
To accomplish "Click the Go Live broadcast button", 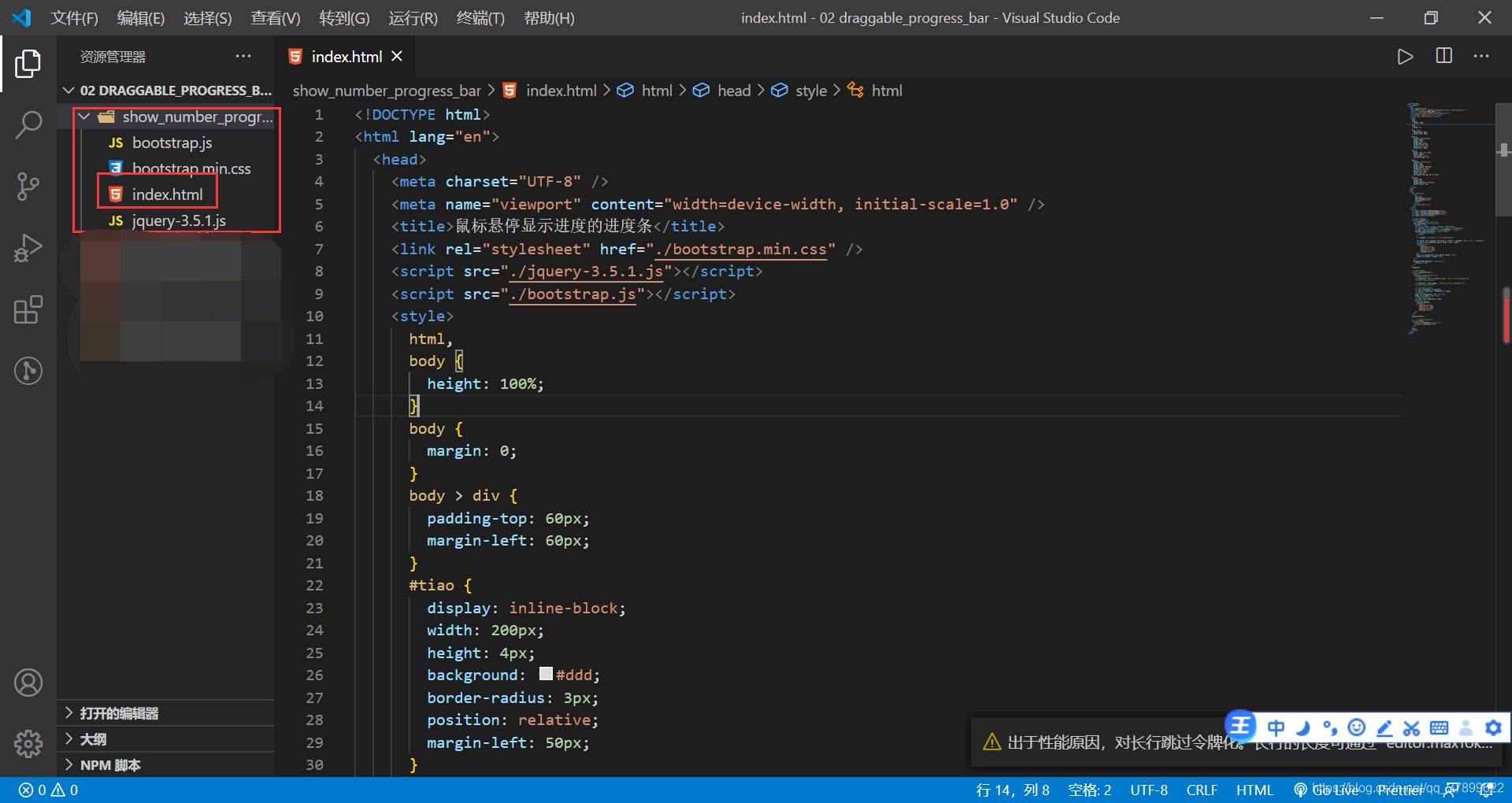I will (x=1327, y=790).
